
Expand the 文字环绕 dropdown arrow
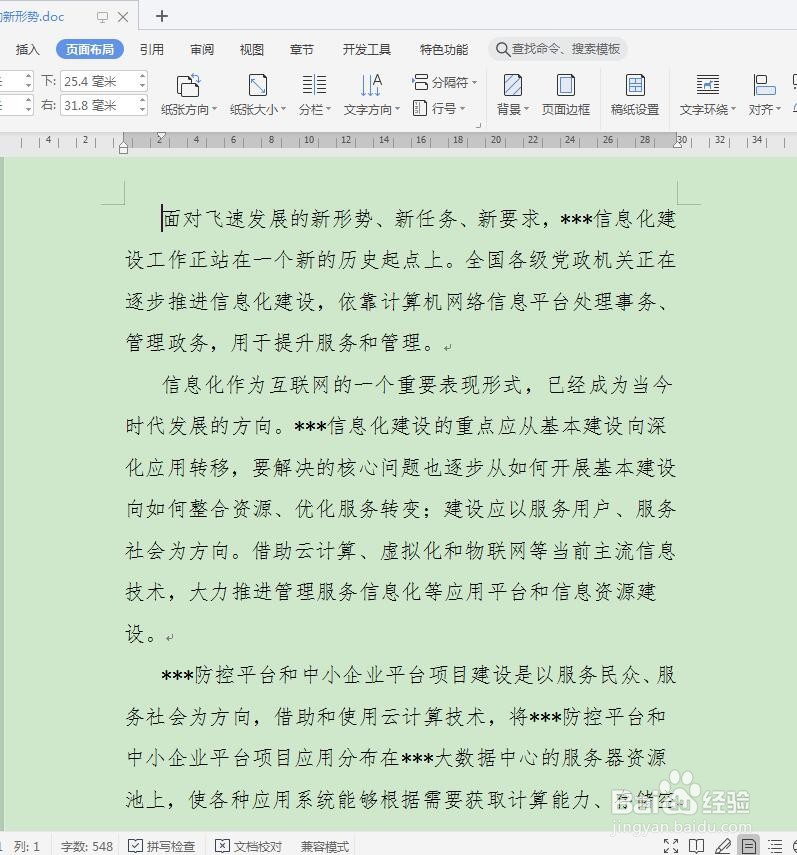733,109
